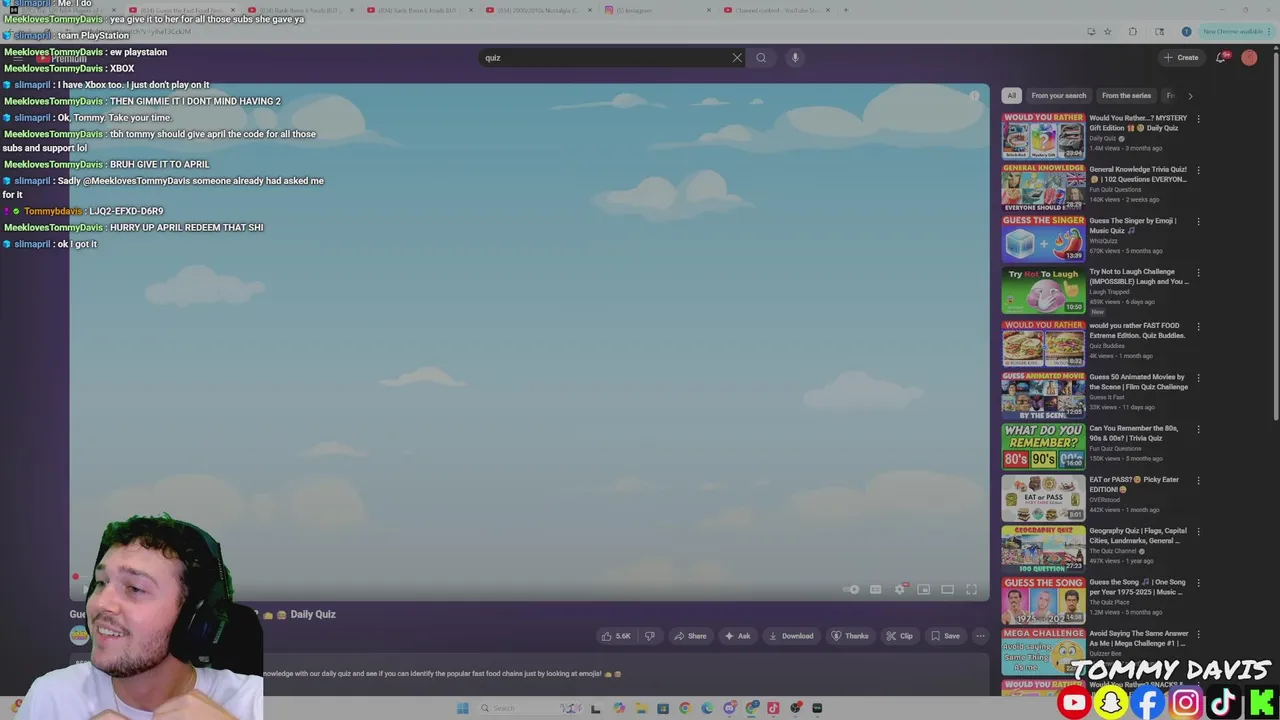
Task: Select the From the series chip
Action: [x=1126, y=96]
